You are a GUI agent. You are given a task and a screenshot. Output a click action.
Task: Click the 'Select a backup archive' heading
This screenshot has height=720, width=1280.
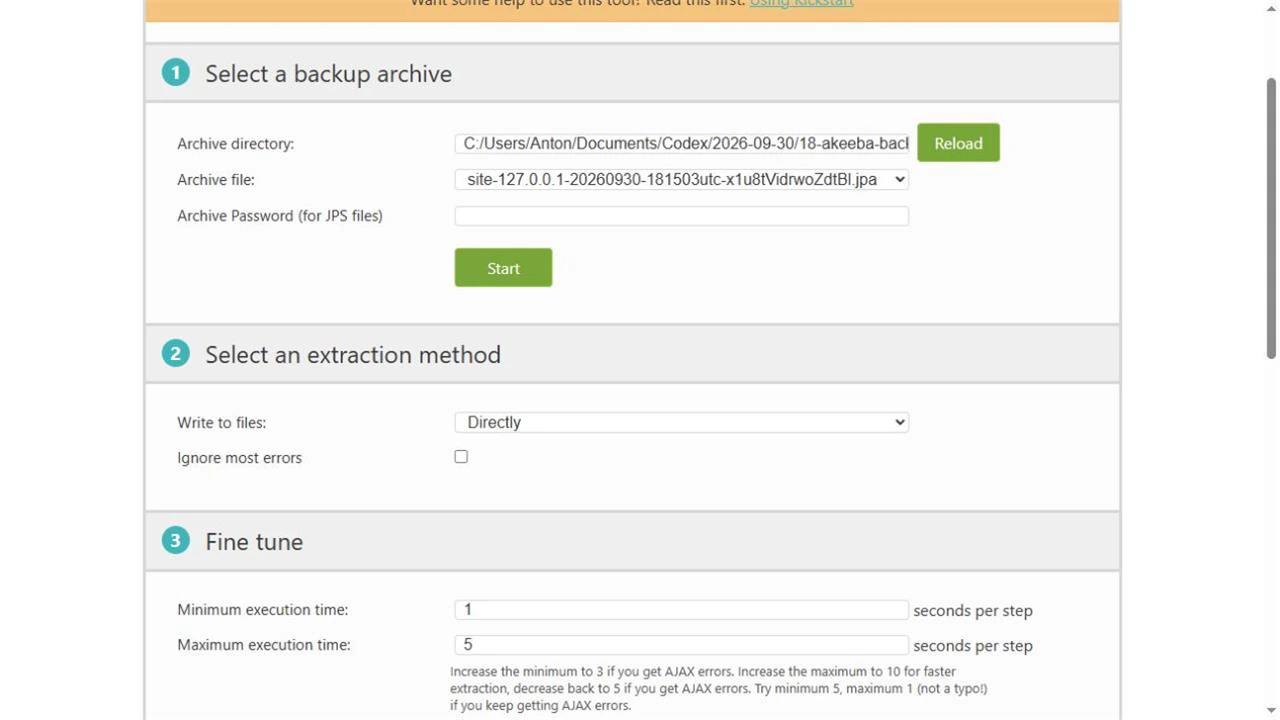pos(328,73)
